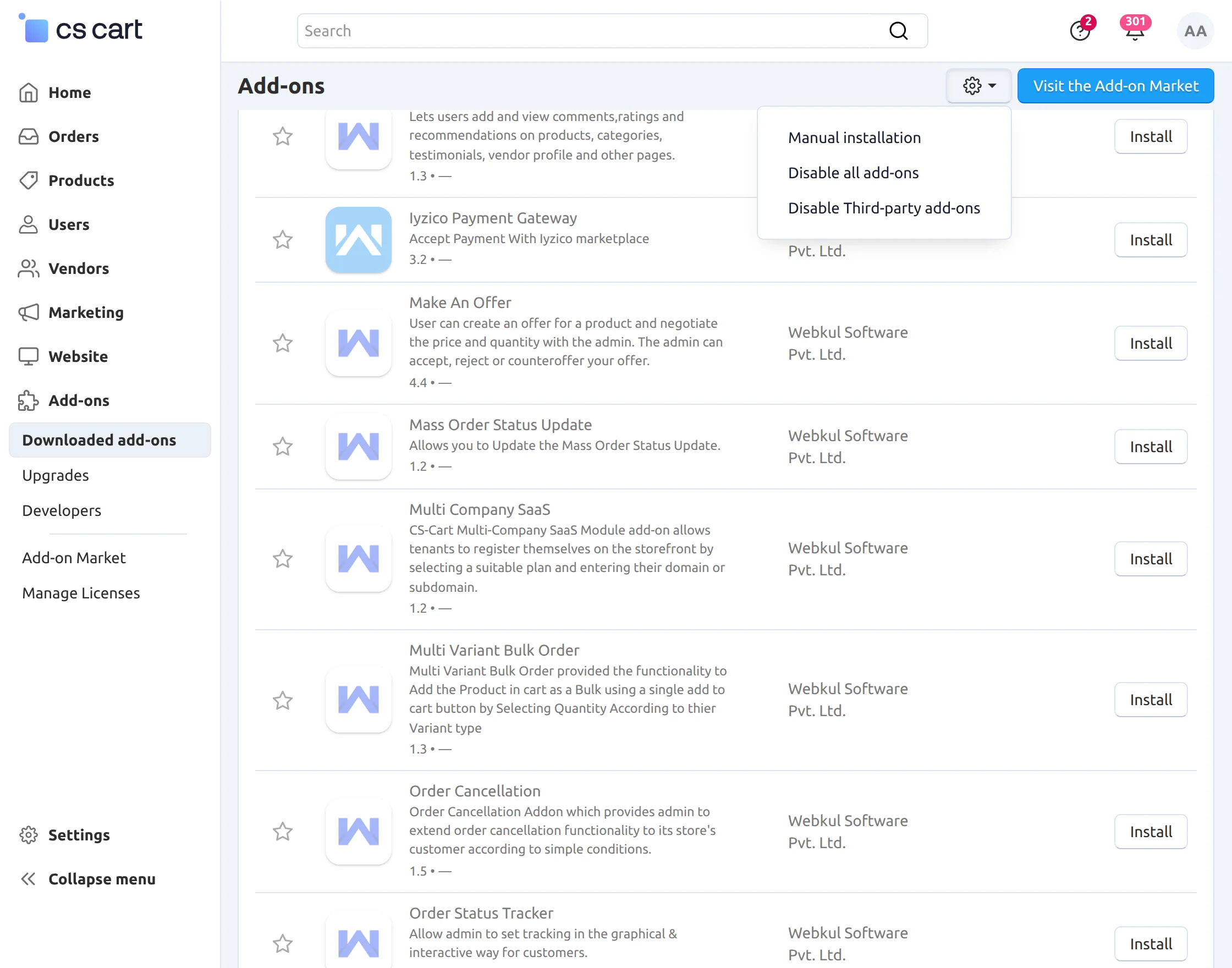The height and width of the screenshot is (968, 1232).
Task: Favorite the Multi Variant Bulk Order star
Action: 282,701
